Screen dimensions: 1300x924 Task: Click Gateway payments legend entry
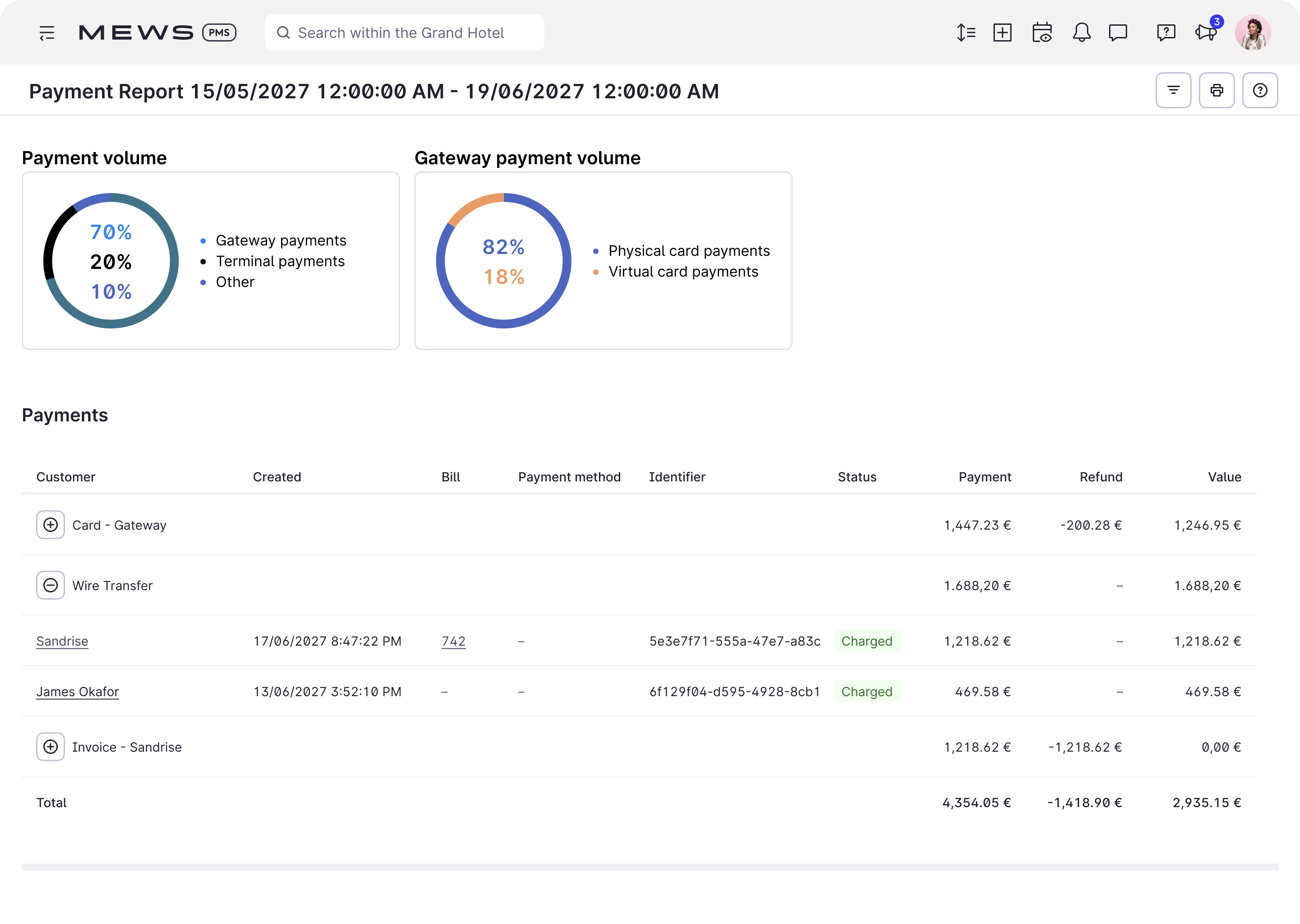click(274, 240)
